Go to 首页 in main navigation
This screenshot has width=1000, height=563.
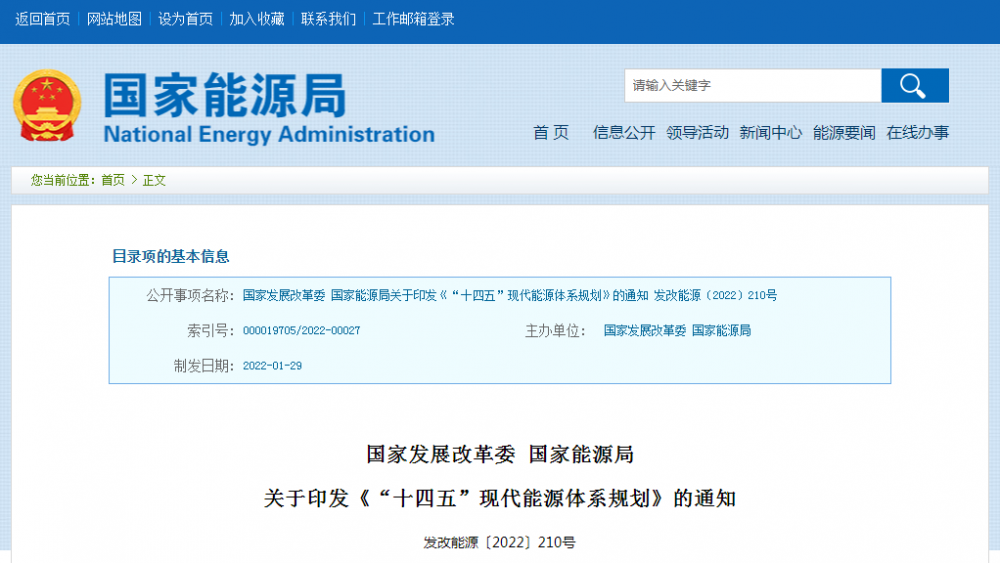pyautogui.click(x=551, y=133)
